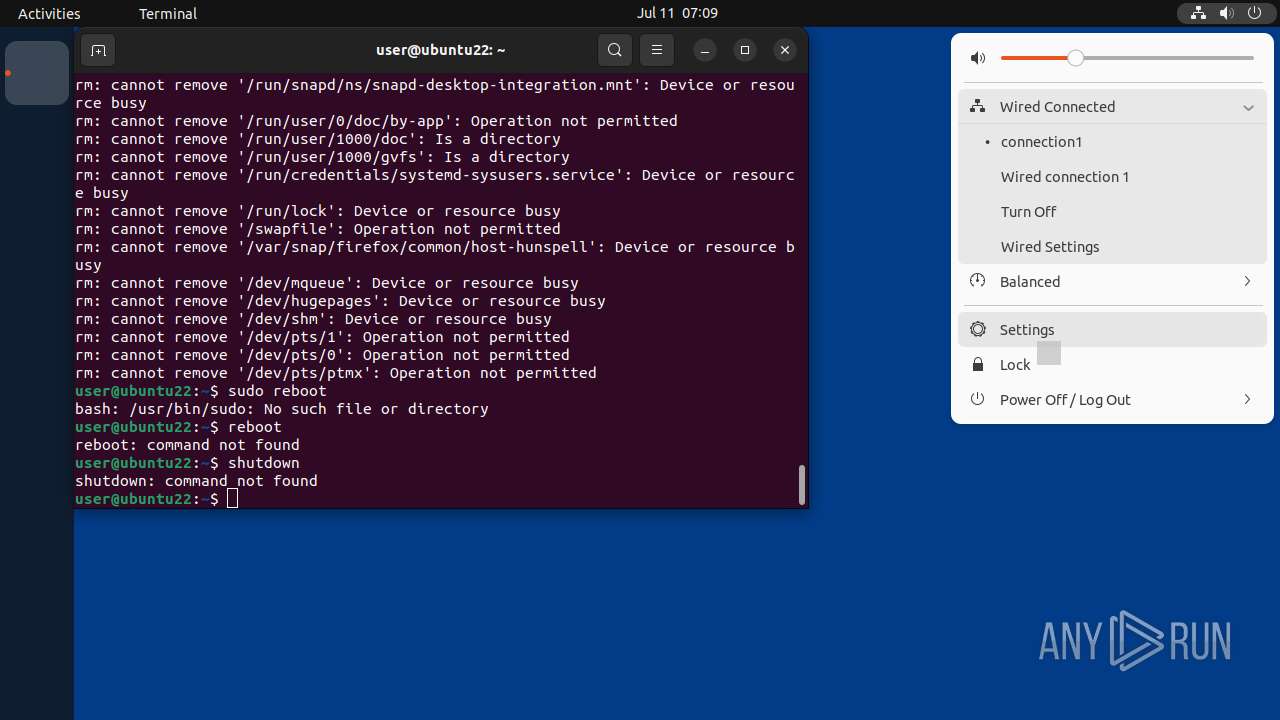Screen dimensions: 1280x720
Task: Click 'shutdown: command not found' line
Action: click(196, 481)
